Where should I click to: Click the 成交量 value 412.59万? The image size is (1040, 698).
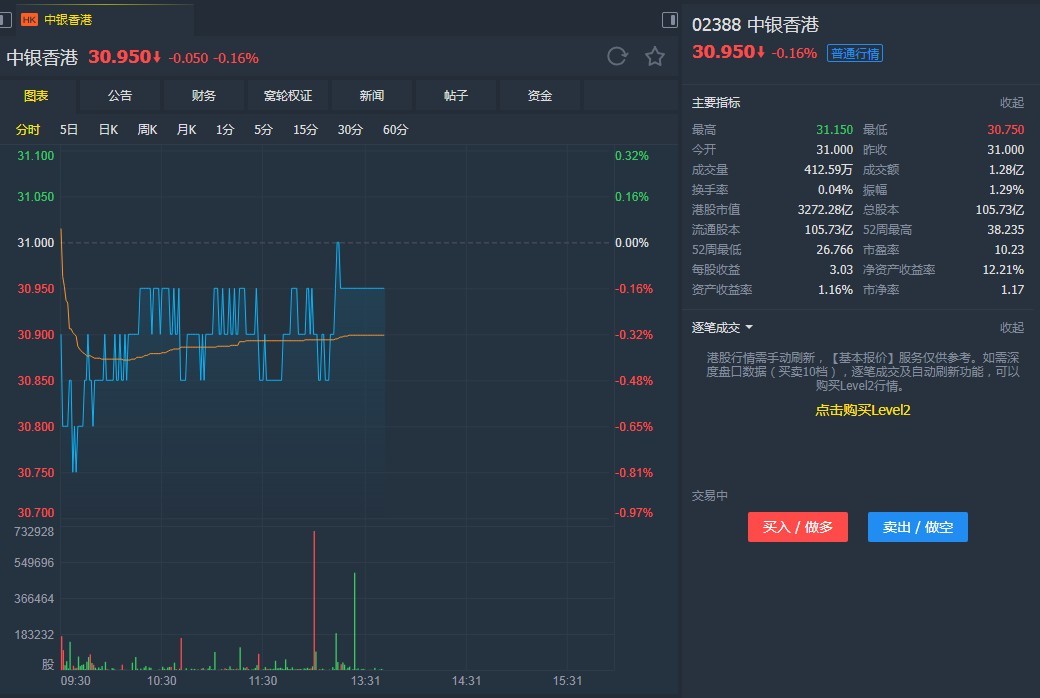[x=828, y=170]
